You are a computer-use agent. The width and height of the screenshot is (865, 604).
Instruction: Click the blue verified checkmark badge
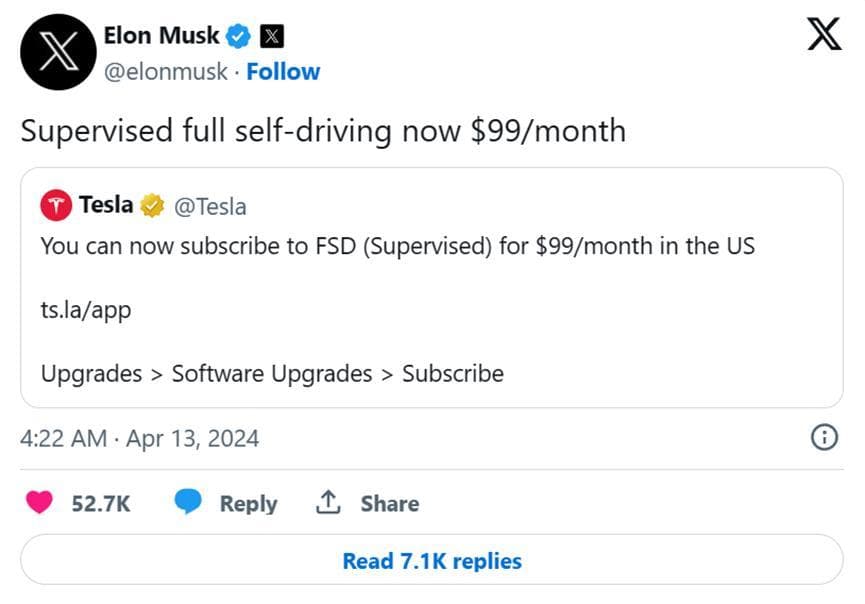238,37
